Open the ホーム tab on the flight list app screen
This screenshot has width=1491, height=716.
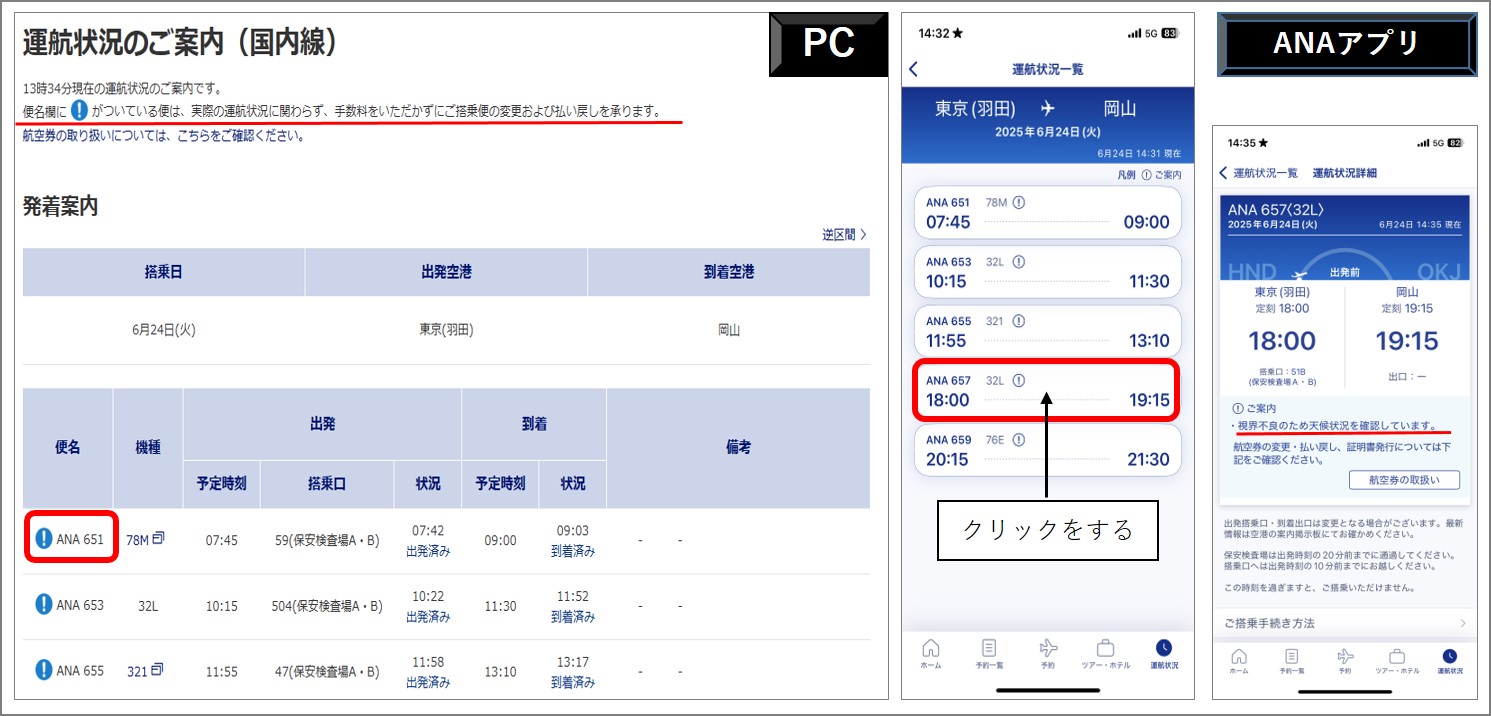931,653
